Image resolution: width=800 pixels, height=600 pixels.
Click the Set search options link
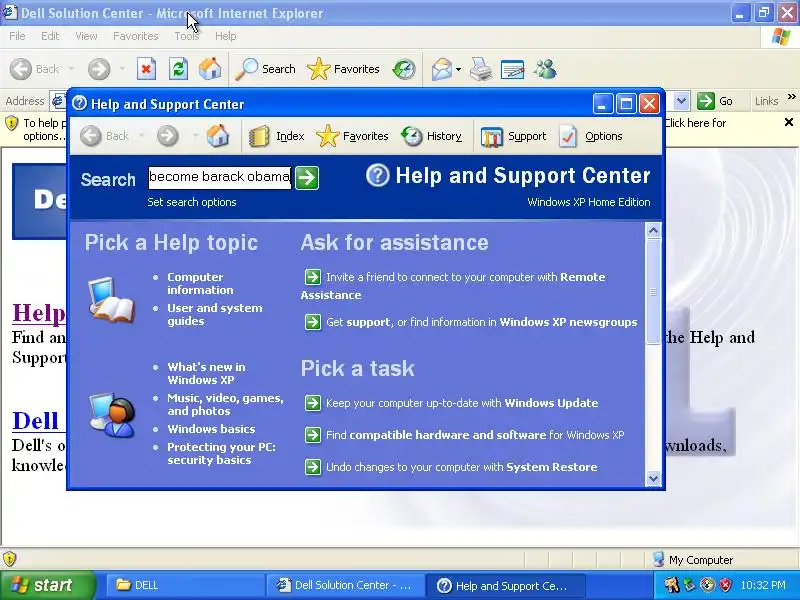coord(192,202)
